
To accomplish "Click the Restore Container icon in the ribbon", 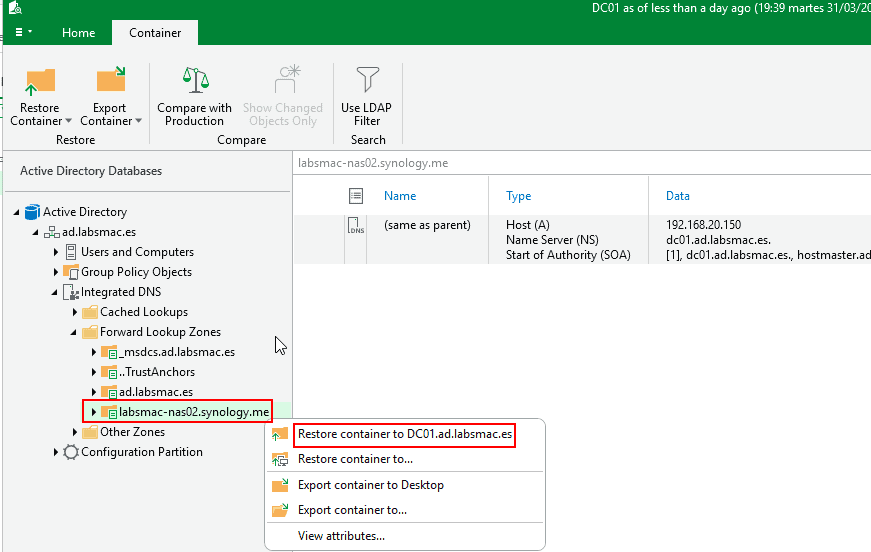I will [x=40, y=82].
